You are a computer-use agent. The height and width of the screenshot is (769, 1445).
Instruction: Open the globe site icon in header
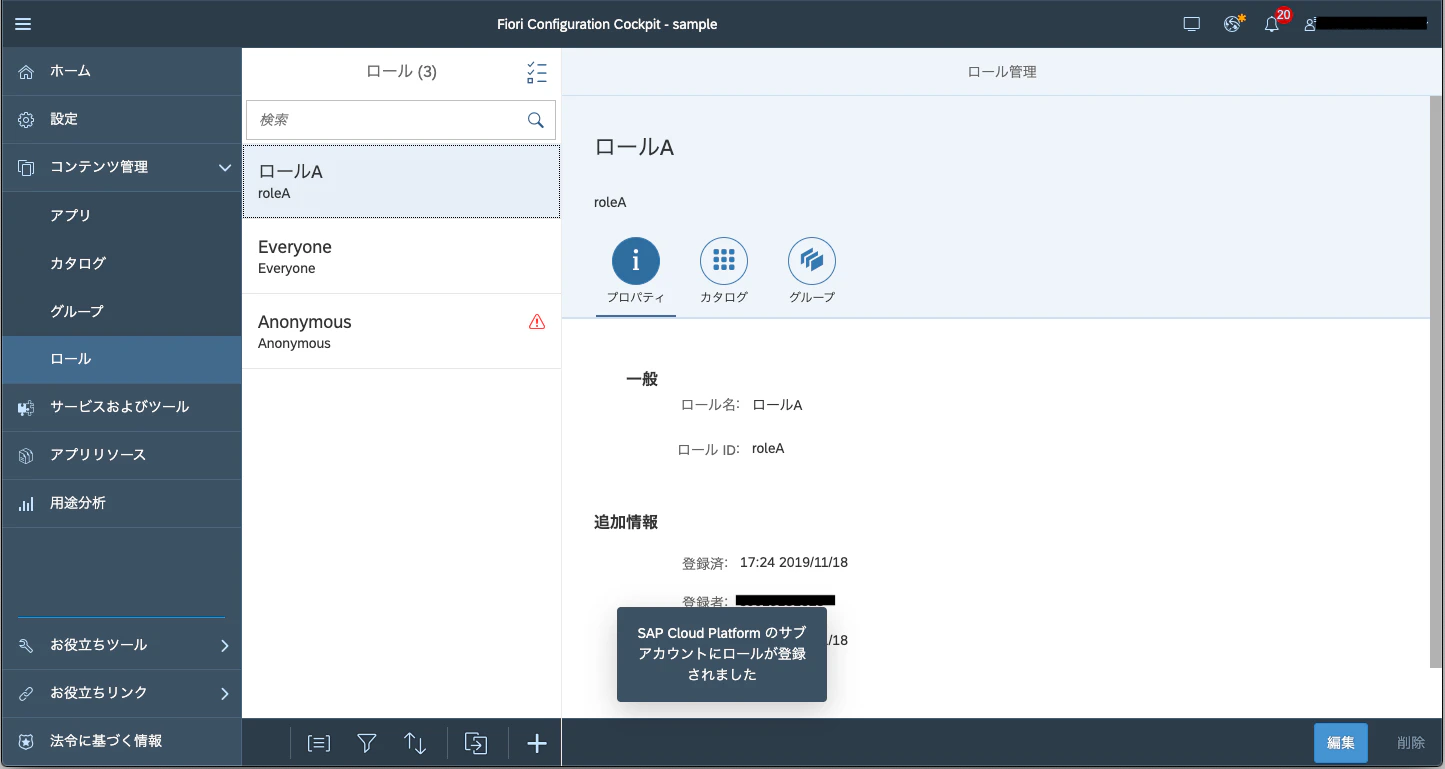(x=1233, y=24)
